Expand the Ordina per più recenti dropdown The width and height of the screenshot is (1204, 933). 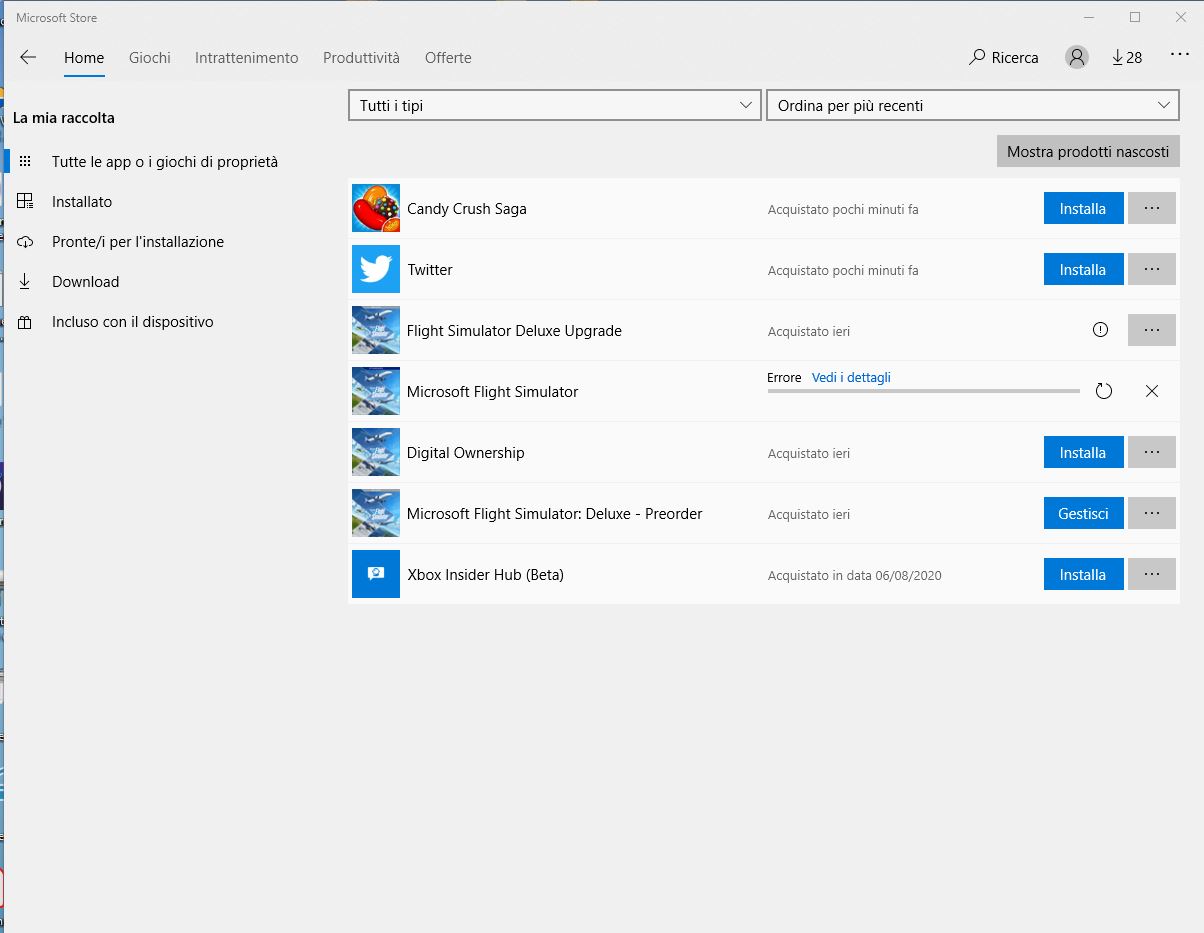coord(973,105)
